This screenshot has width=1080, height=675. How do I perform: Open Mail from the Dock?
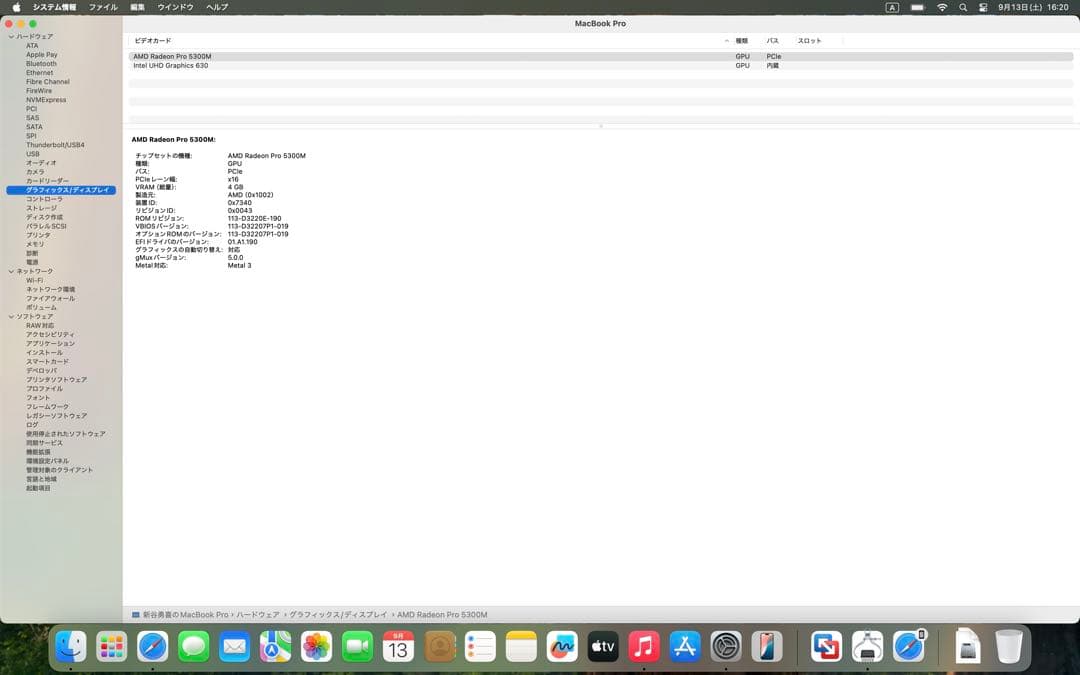234,647
